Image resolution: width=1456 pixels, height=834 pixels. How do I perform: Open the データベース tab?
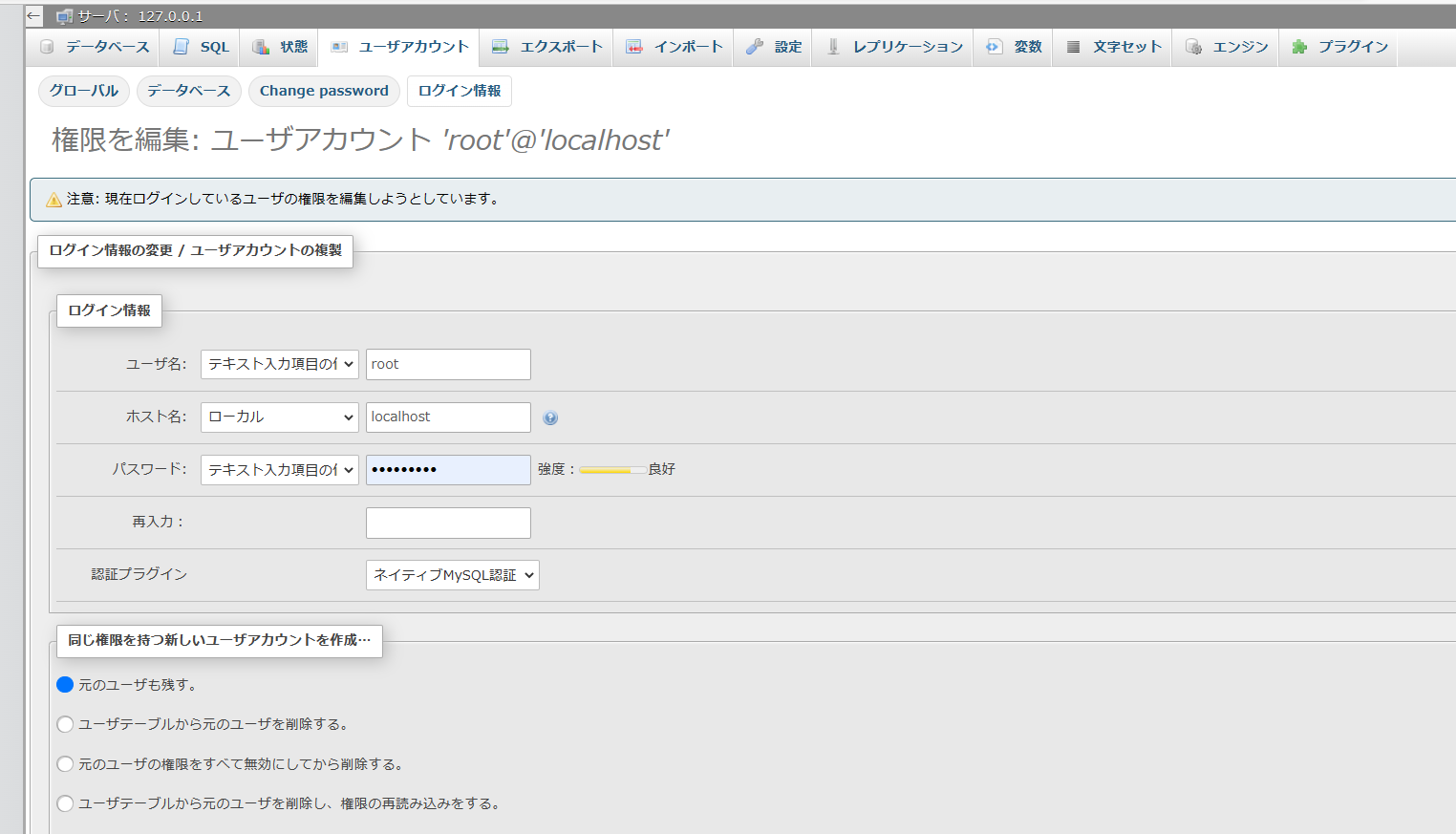[93, 47]
